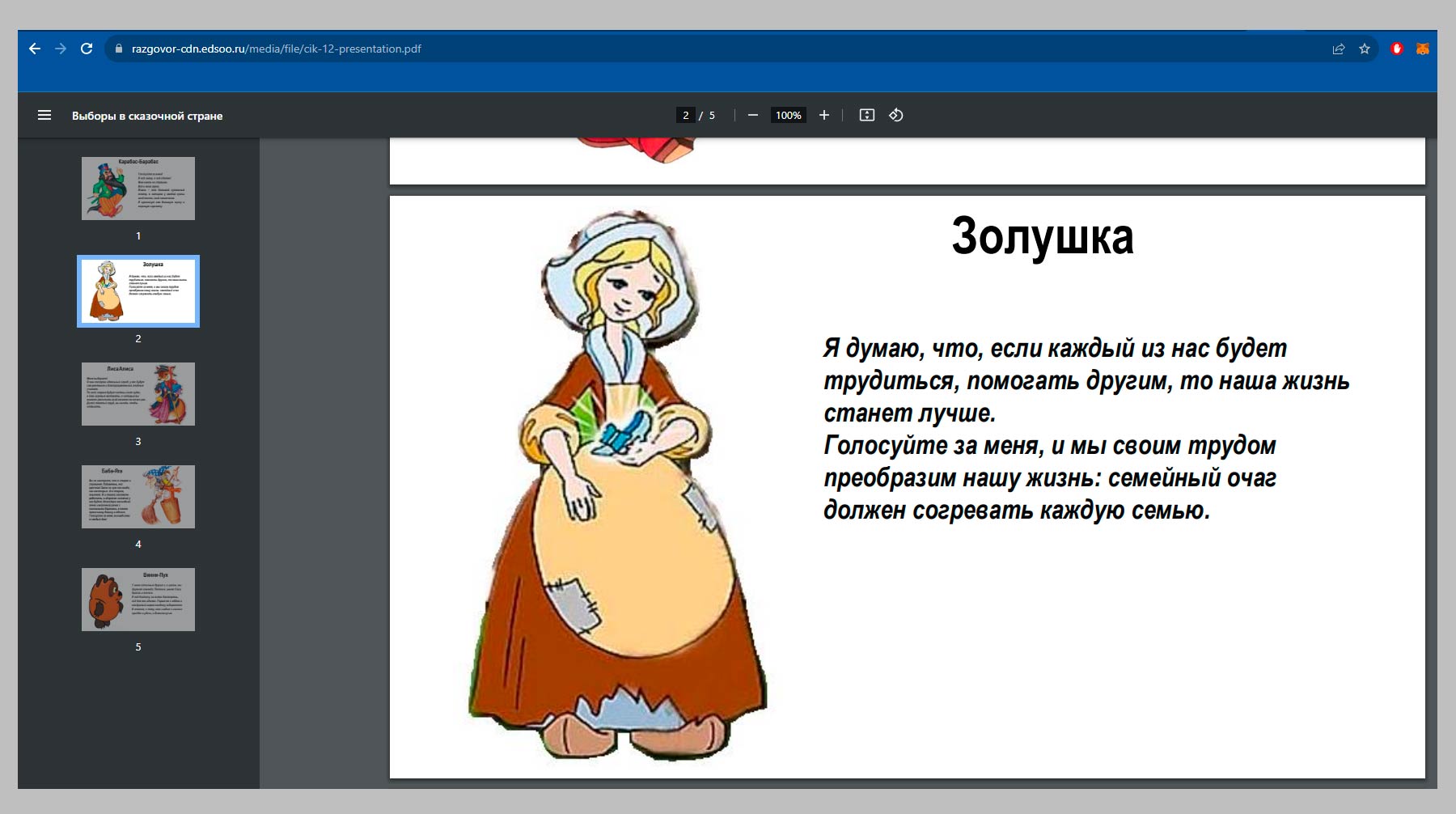
Task: Go back using the browser back arrow
Action: [x=34, y=49]
